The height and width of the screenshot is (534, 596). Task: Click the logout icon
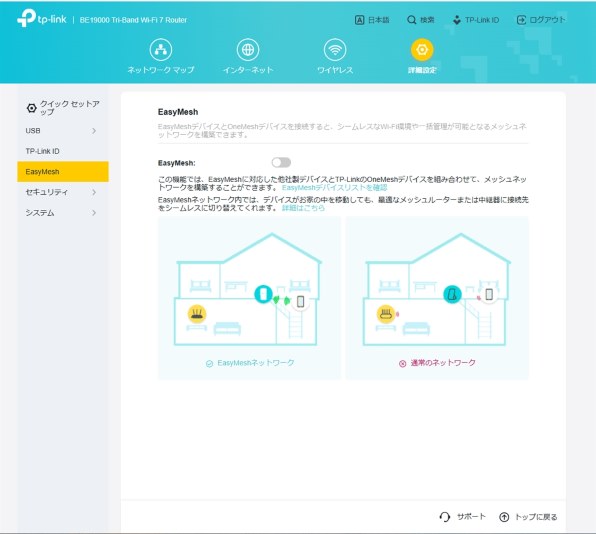(521, 20)
